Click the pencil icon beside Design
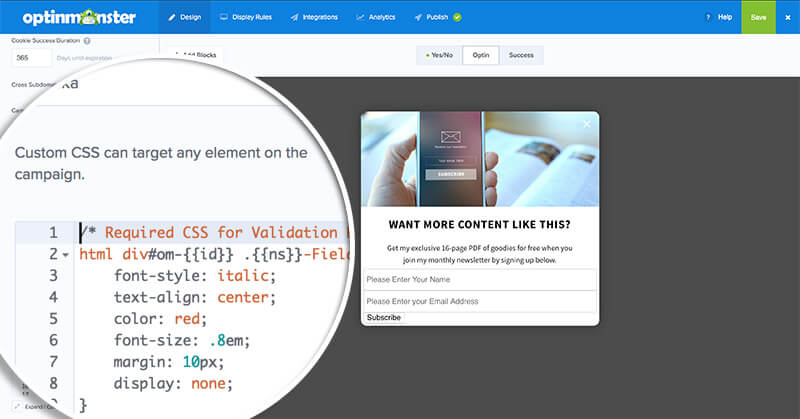Screen dimensions: 800x419 pyautogui.click(x=172, y=17)
